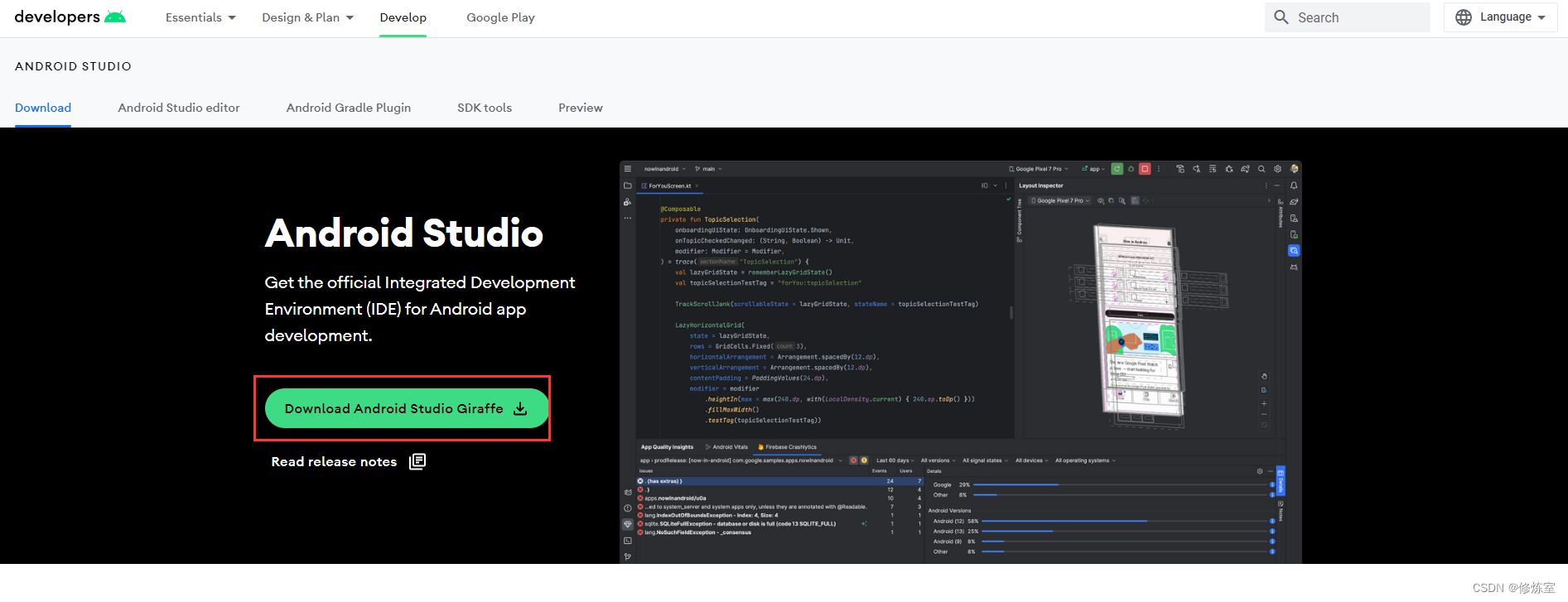Viewport: 1568px width, 602px height.
Task: Open the main branch dropdown
Action: coord(709,169)
